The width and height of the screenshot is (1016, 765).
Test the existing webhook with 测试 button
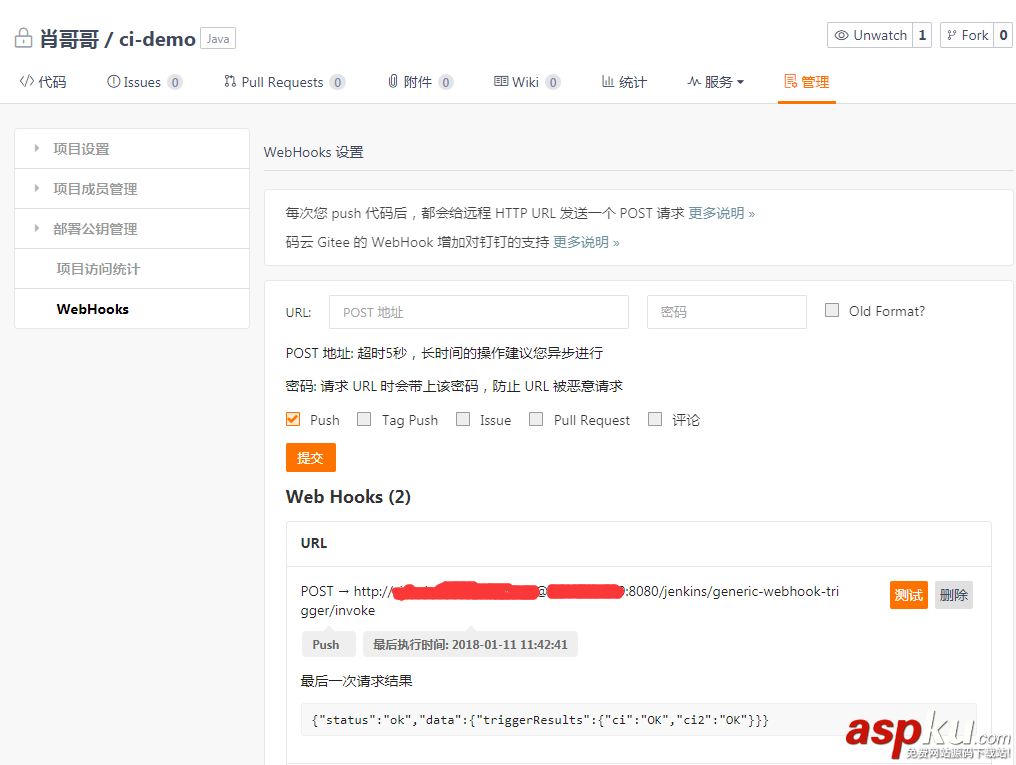[908, 595]
